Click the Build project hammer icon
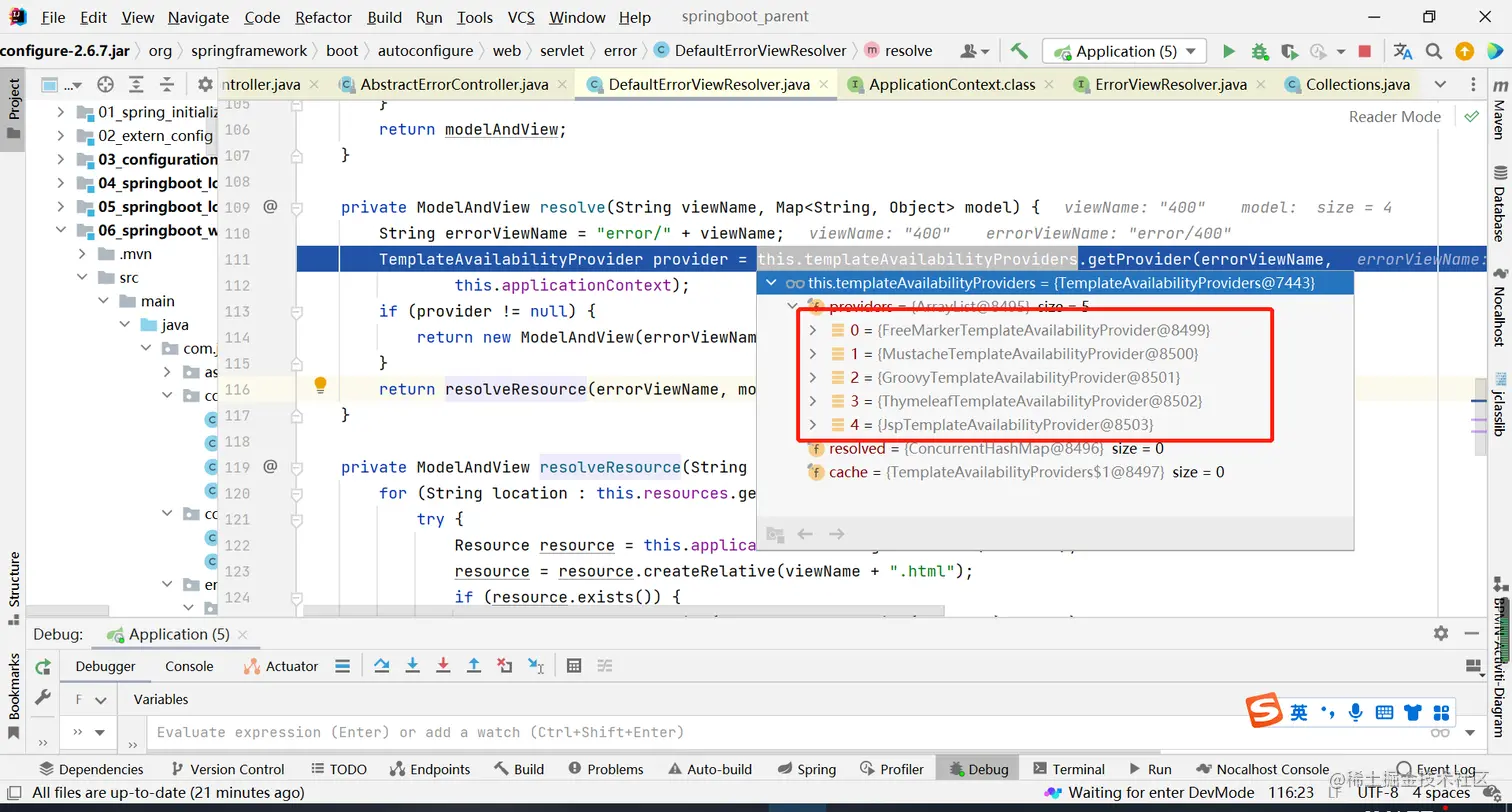Viewport: 1512px width, 812px height. click(x=1019, y=51)
